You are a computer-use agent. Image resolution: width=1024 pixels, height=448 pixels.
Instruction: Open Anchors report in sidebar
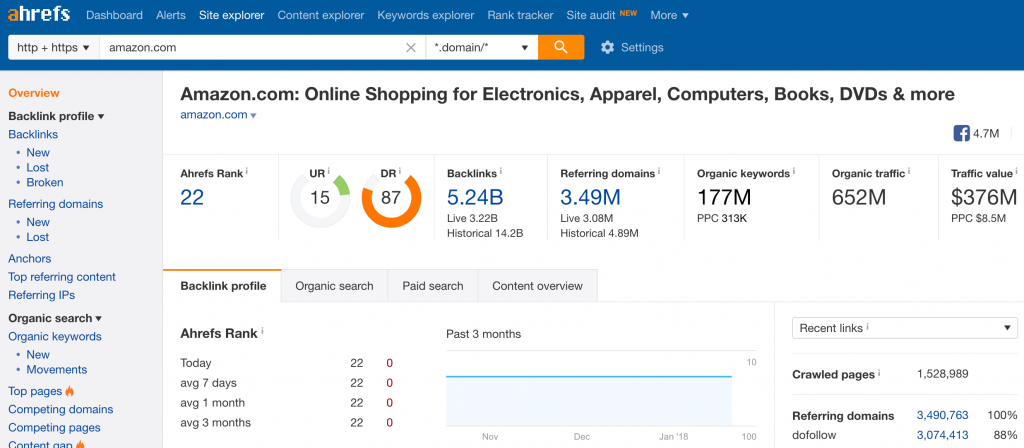(29, 259)
